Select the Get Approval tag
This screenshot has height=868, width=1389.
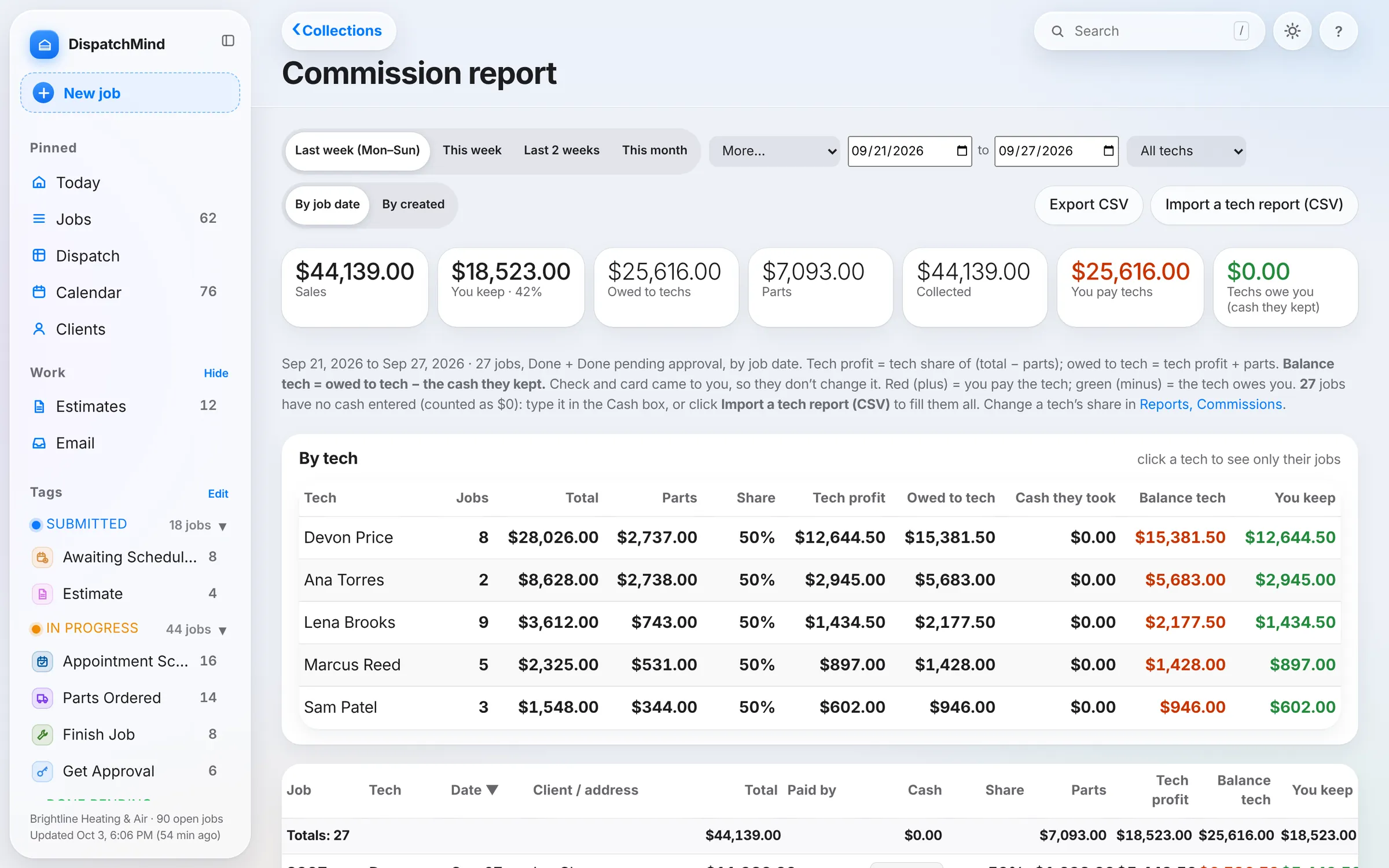coord(130,771)
